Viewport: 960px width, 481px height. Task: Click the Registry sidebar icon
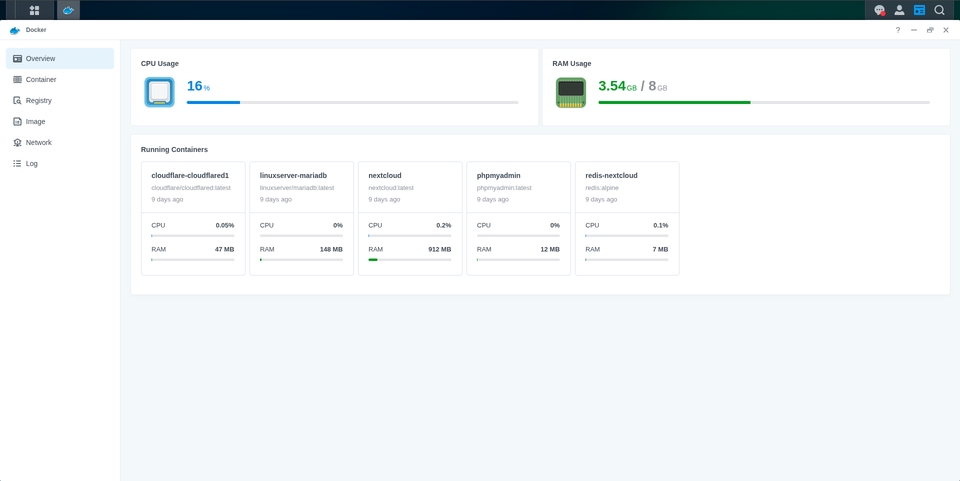(17, 100)
